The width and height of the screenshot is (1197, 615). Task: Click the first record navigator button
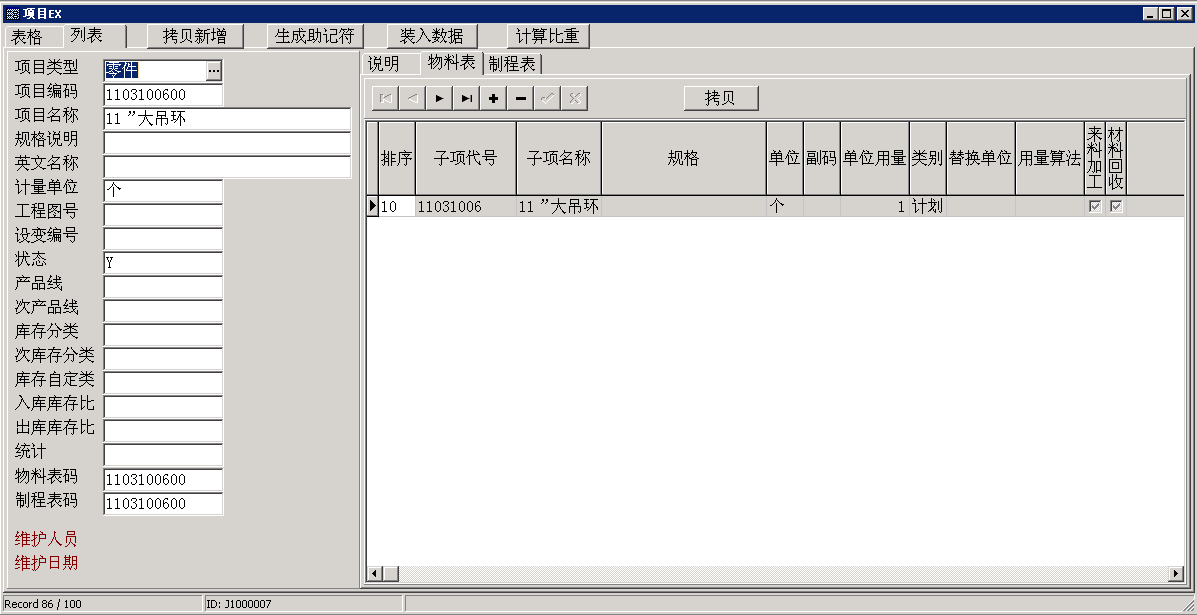(385, 98)
